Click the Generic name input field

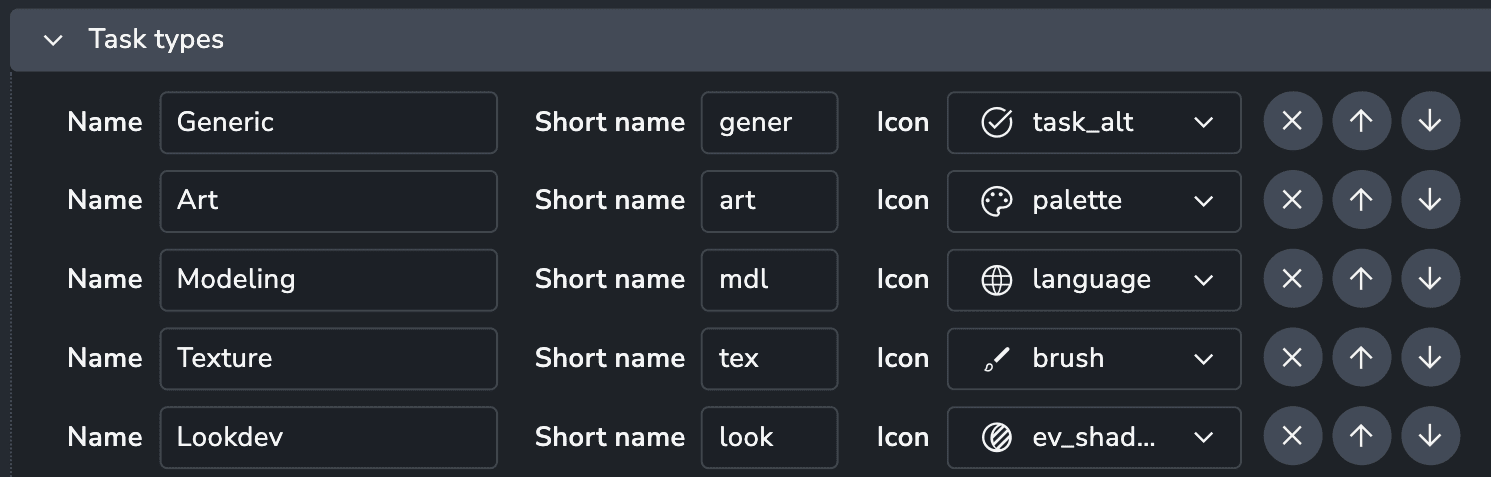pyautogui.click(x=328, y=122)
